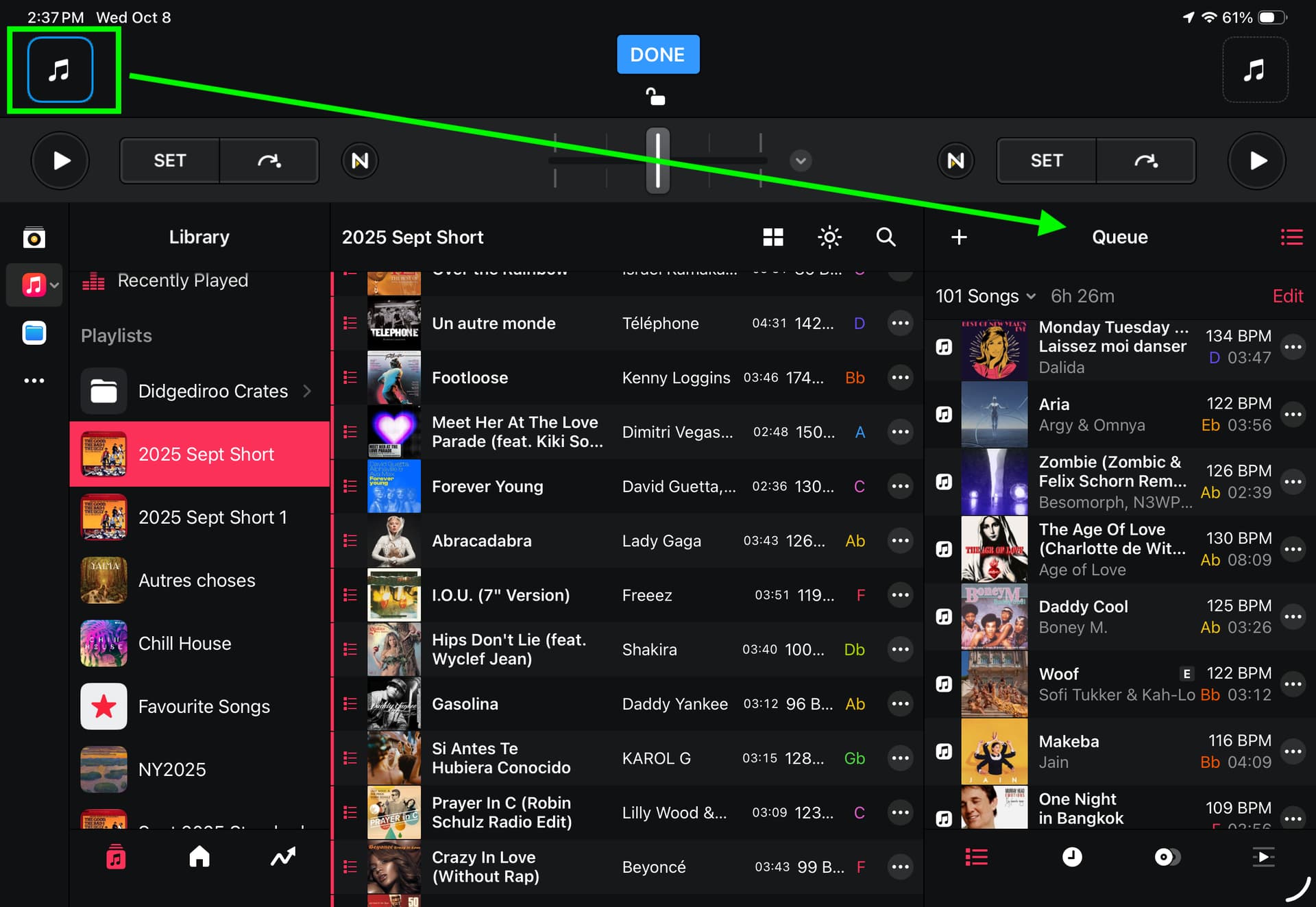The height and width of the screenshot is (907, 1316).
Task: Select the history clock tab icon
Action: pyautogui.click(x=1072, y=857)
